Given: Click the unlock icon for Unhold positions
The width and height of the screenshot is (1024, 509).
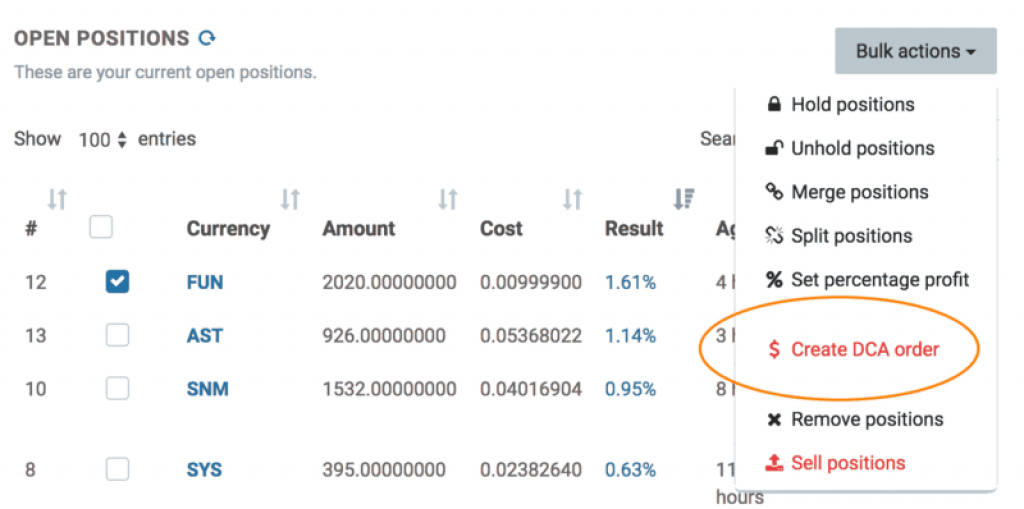Looking at the screenshot, I should tap(774, 148).
